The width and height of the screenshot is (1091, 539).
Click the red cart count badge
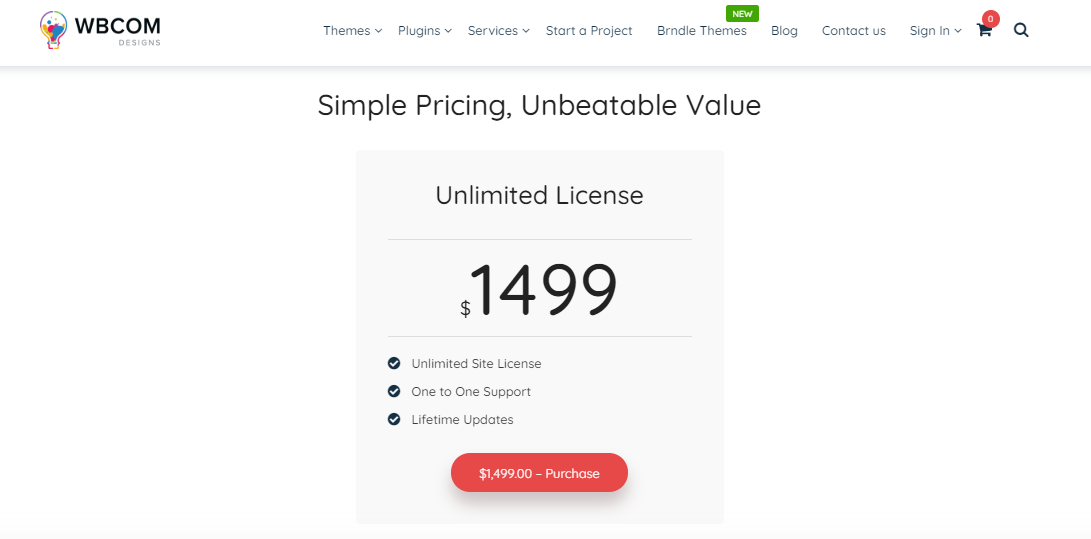click(x=990, y=19)
